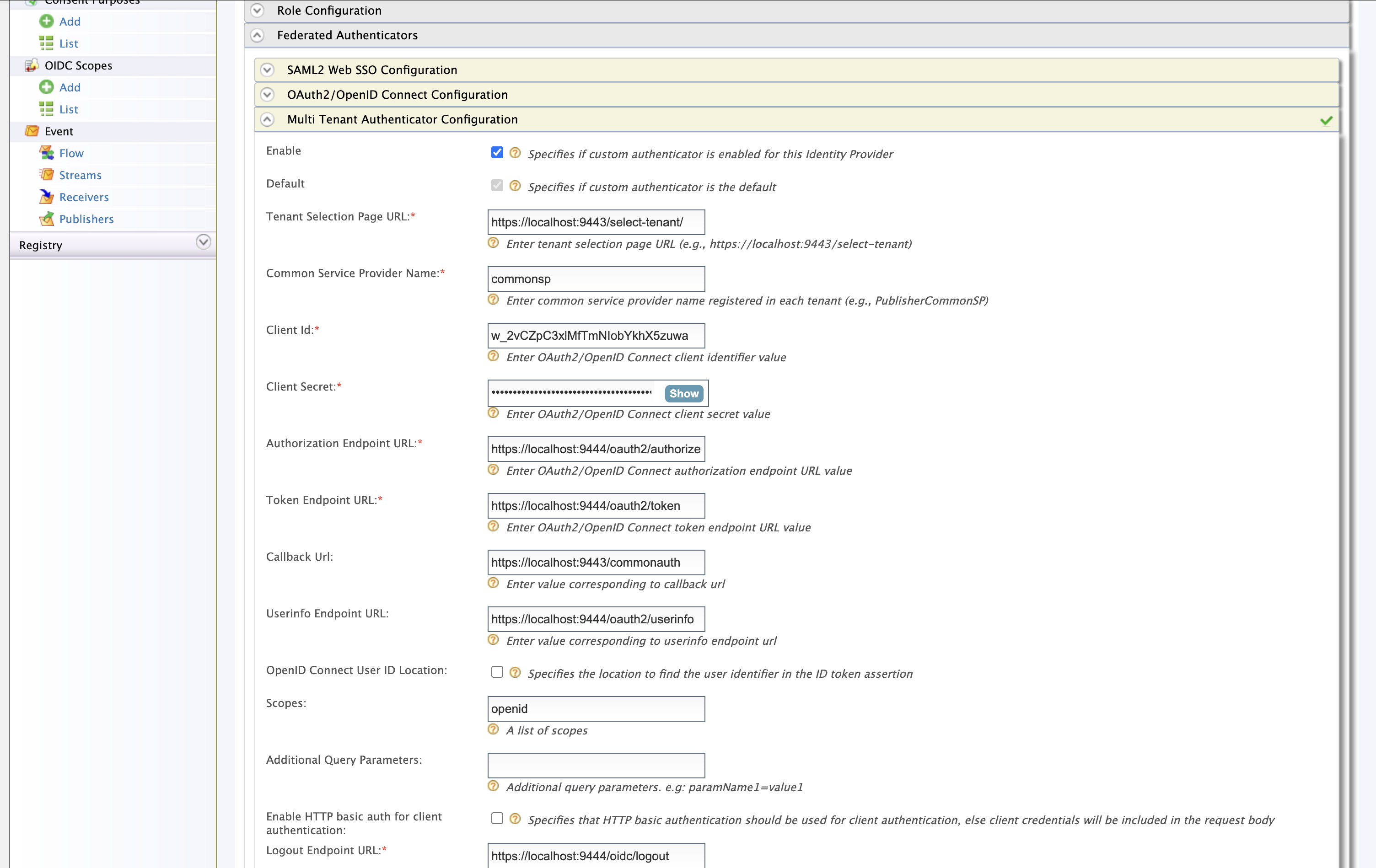Click help icon next to Enable checkbox
The image size is (1376, 868).
pyautogui.click(x=515, y=153)
